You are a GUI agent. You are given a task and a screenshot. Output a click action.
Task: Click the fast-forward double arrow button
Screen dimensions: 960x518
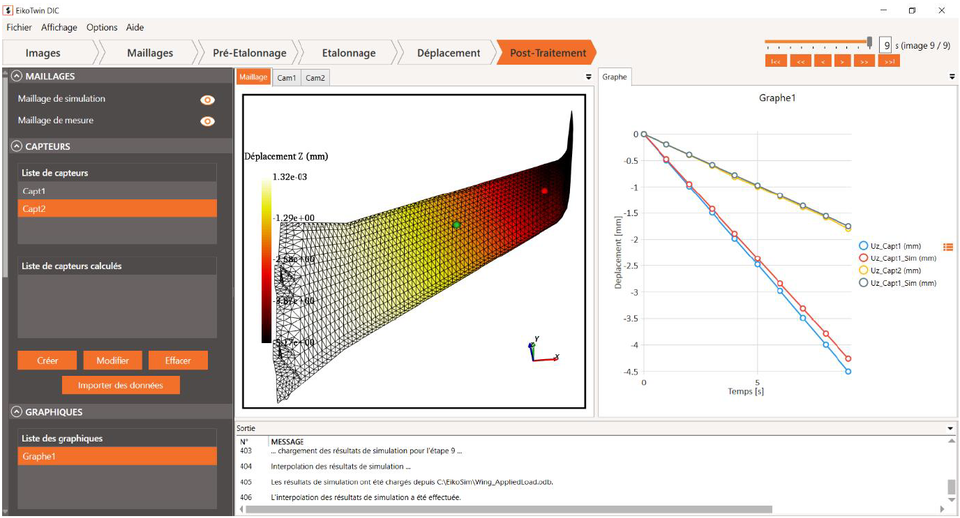pos(865,61)
